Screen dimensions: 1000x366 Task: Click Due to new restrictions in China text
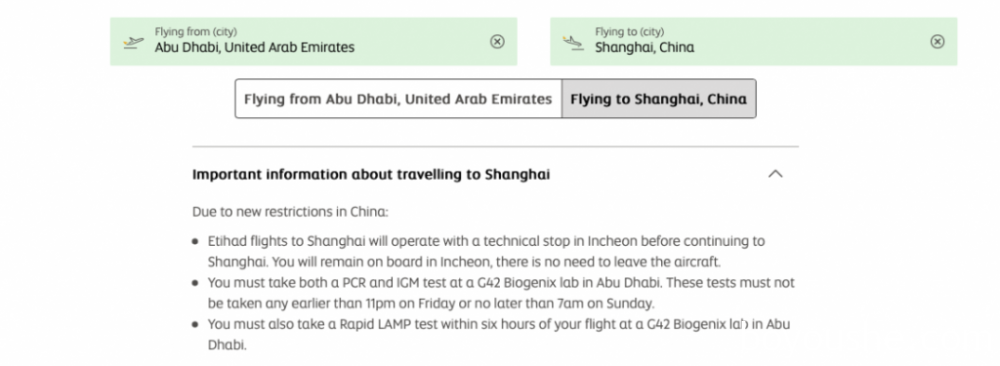tap(290, 212)
